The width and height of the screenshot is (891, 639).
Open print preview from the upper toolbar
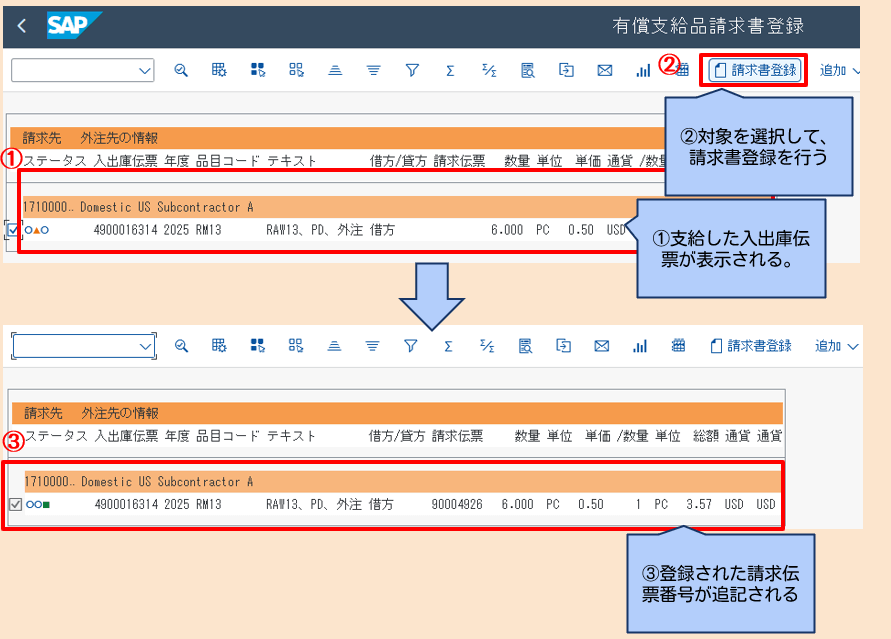[527, 70]
